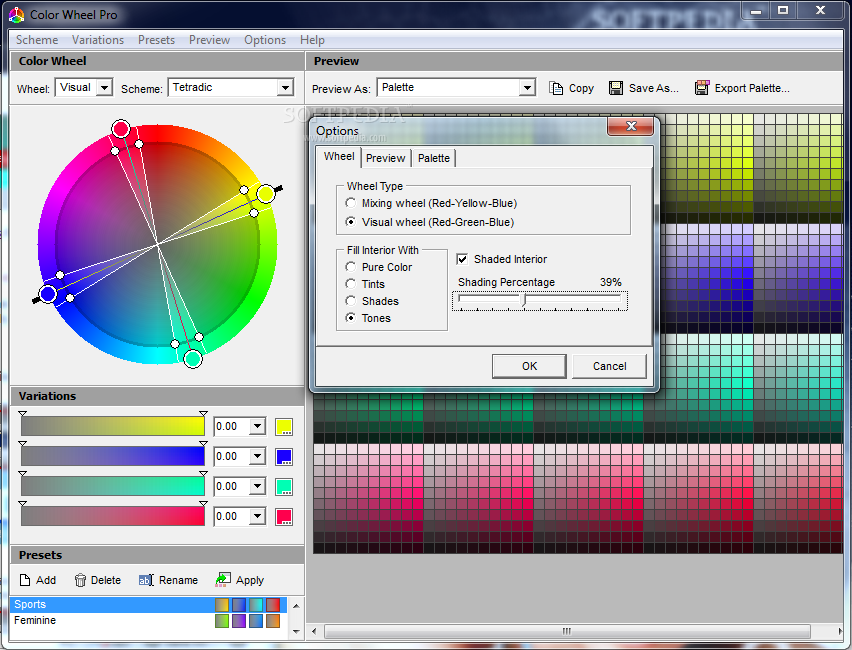Viewport: 852px width, 650px height.
Task: Click the Save As floppy disk icon
Action: click(616, 88)
